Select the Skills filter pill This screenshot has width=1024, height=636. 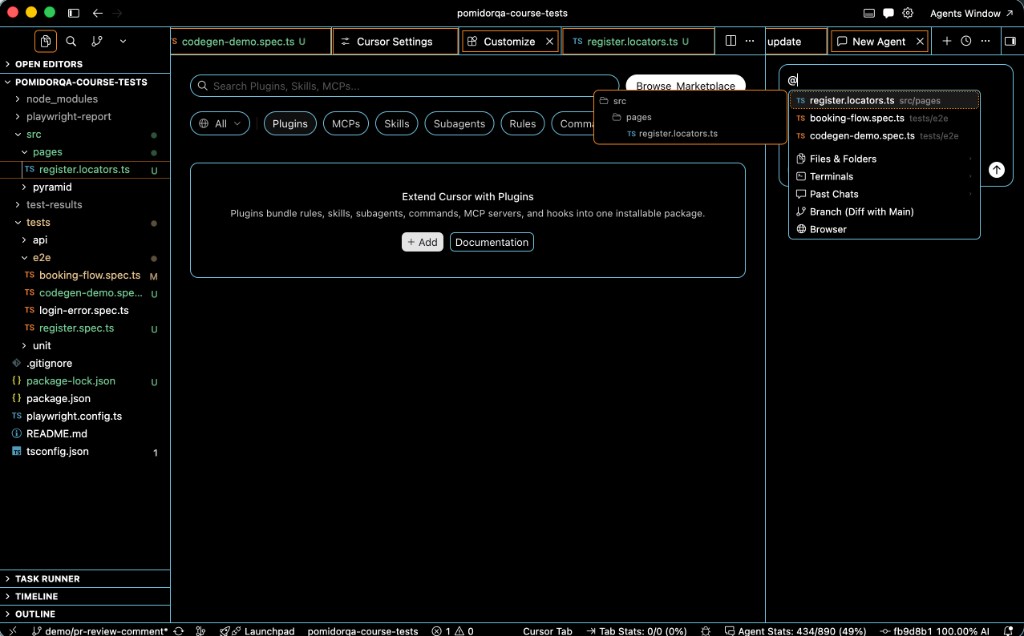click(396, 123)
